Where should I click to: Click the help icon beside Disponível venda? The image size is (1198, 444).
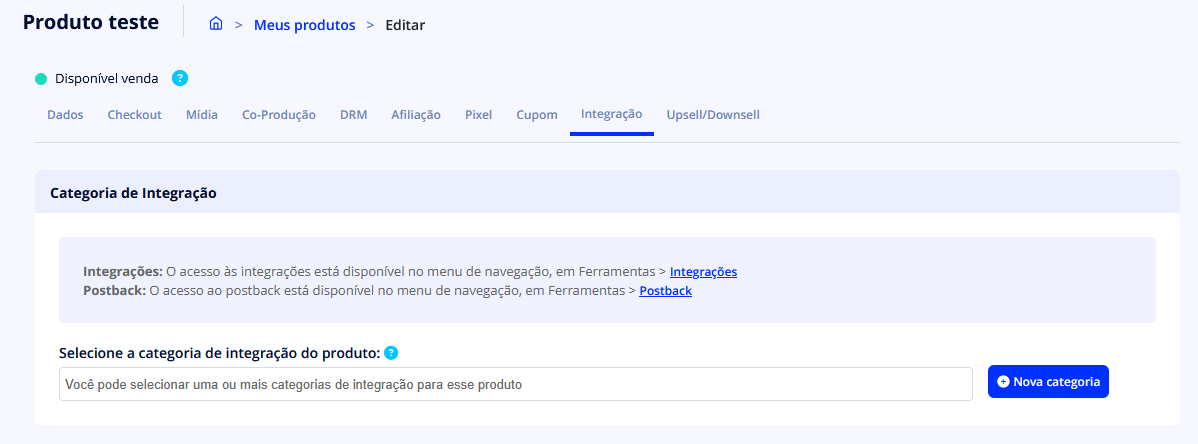180,78
